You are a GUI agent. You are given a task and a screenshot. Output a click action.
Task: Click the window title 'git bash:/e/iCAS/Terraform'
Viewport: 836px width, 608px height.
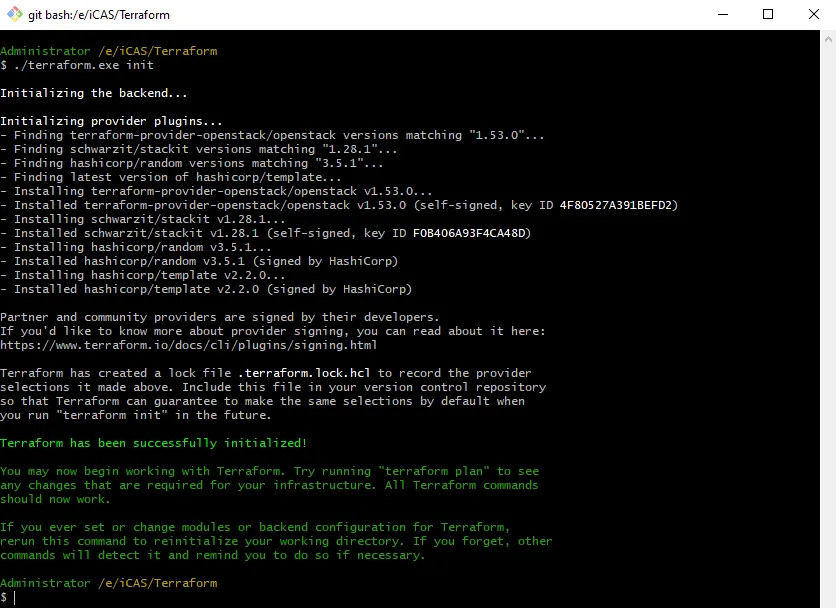pos(99,15)
